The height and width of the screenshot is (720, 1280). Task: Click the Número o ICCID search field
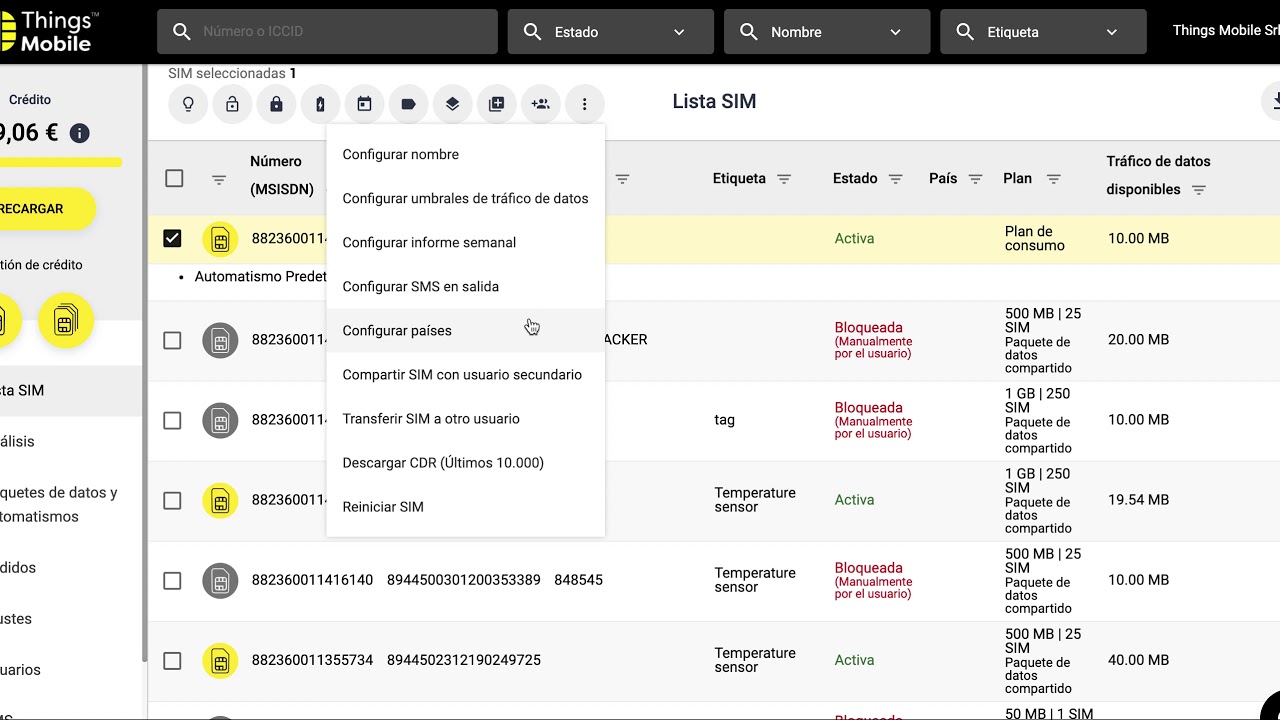[327, 32]
